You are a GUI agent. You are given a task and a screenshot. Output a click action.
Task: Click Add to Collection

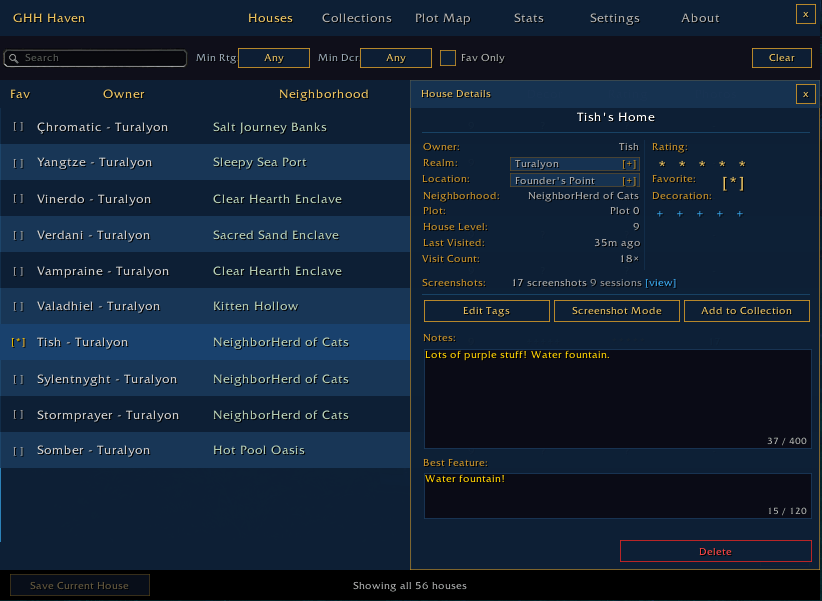747,311
